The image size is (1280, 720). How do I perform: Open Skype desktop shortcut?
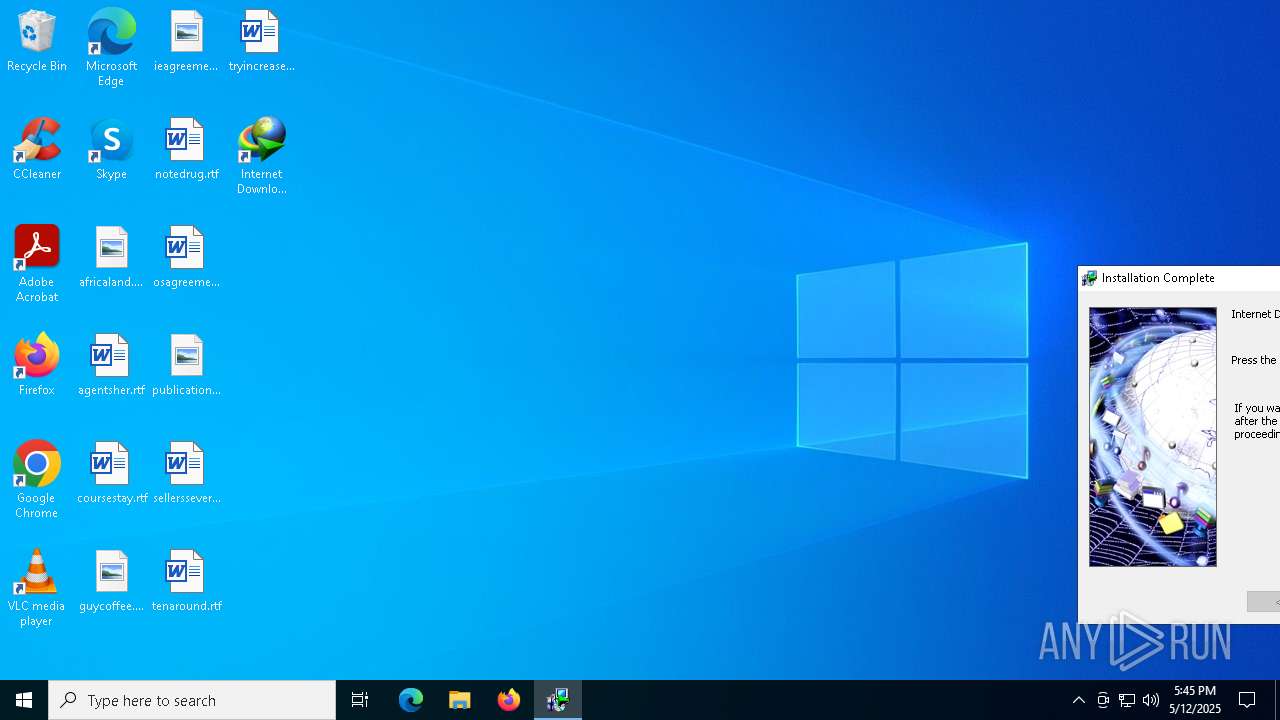coord(111,150)
